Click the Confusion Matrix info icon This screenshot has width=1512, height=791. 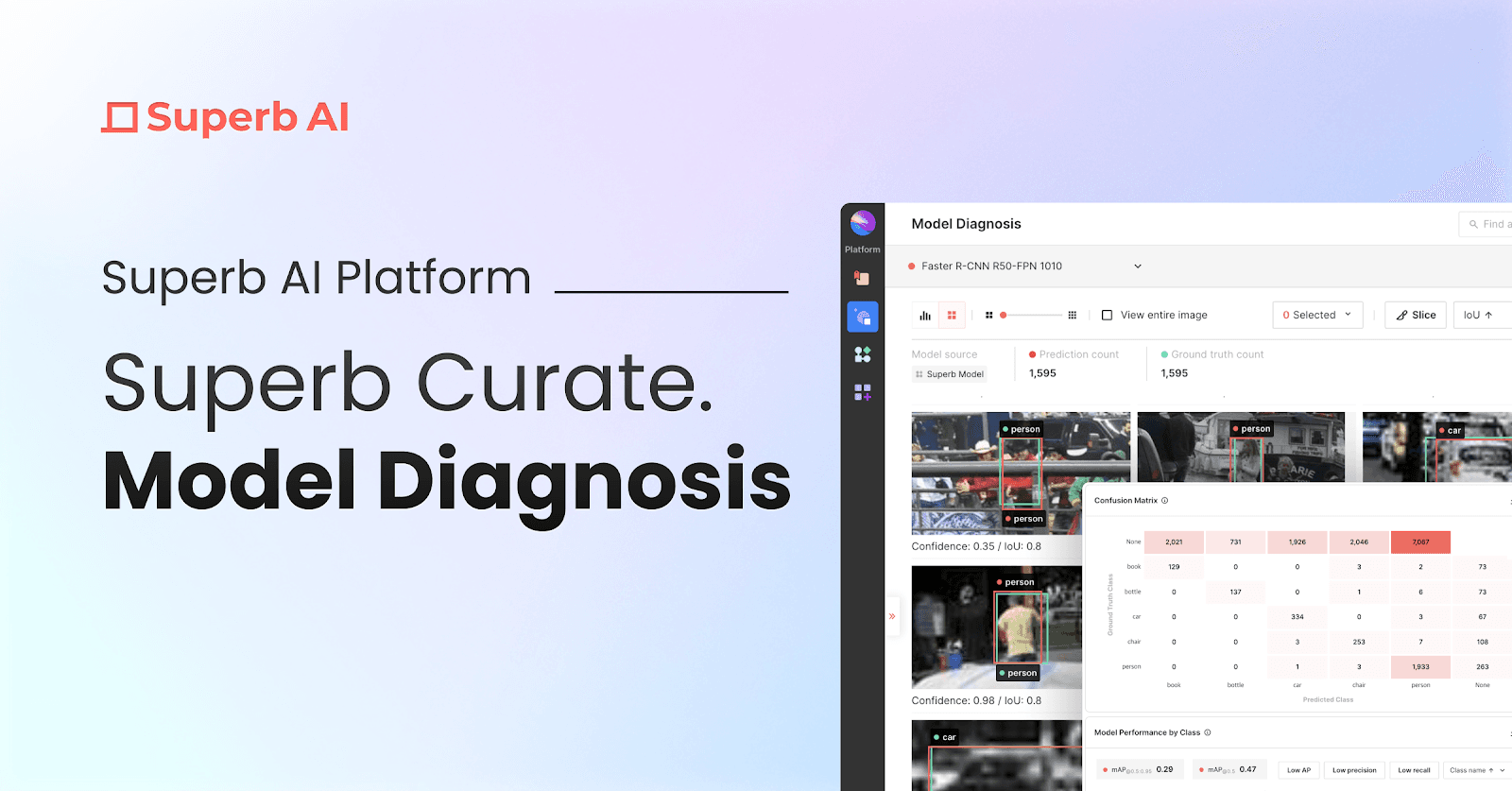1164,501
